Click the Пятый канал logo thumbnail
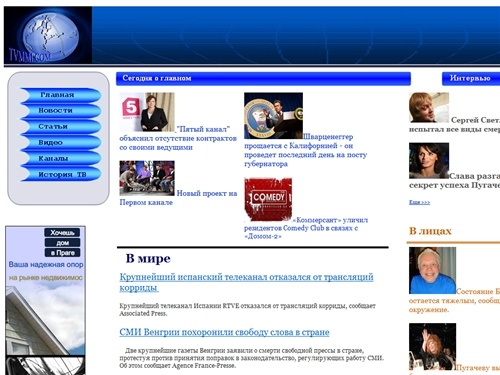 (x=147, y=112)
